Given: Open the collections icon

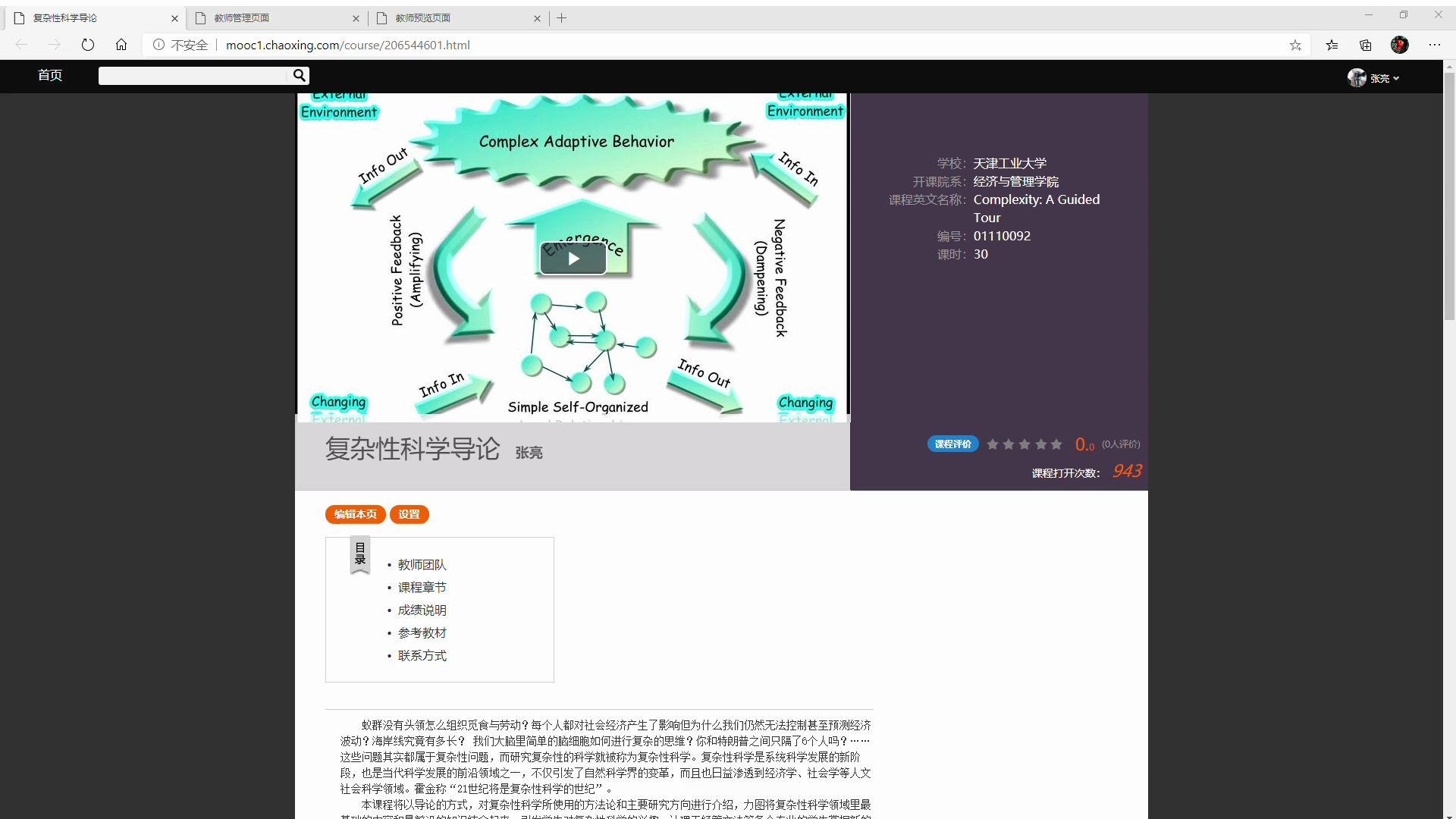Looking at the screenshot, I should coord(1366,45).
